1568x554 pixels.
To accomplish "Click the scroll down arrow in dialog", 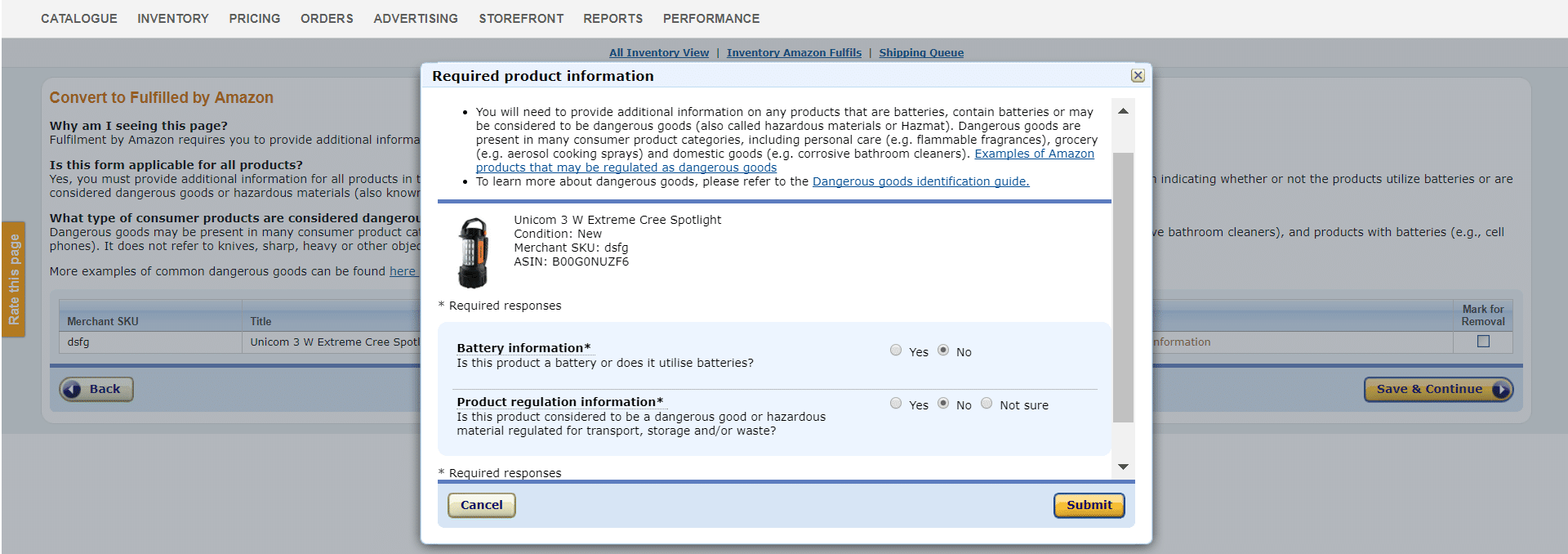I will [1123, 467].
